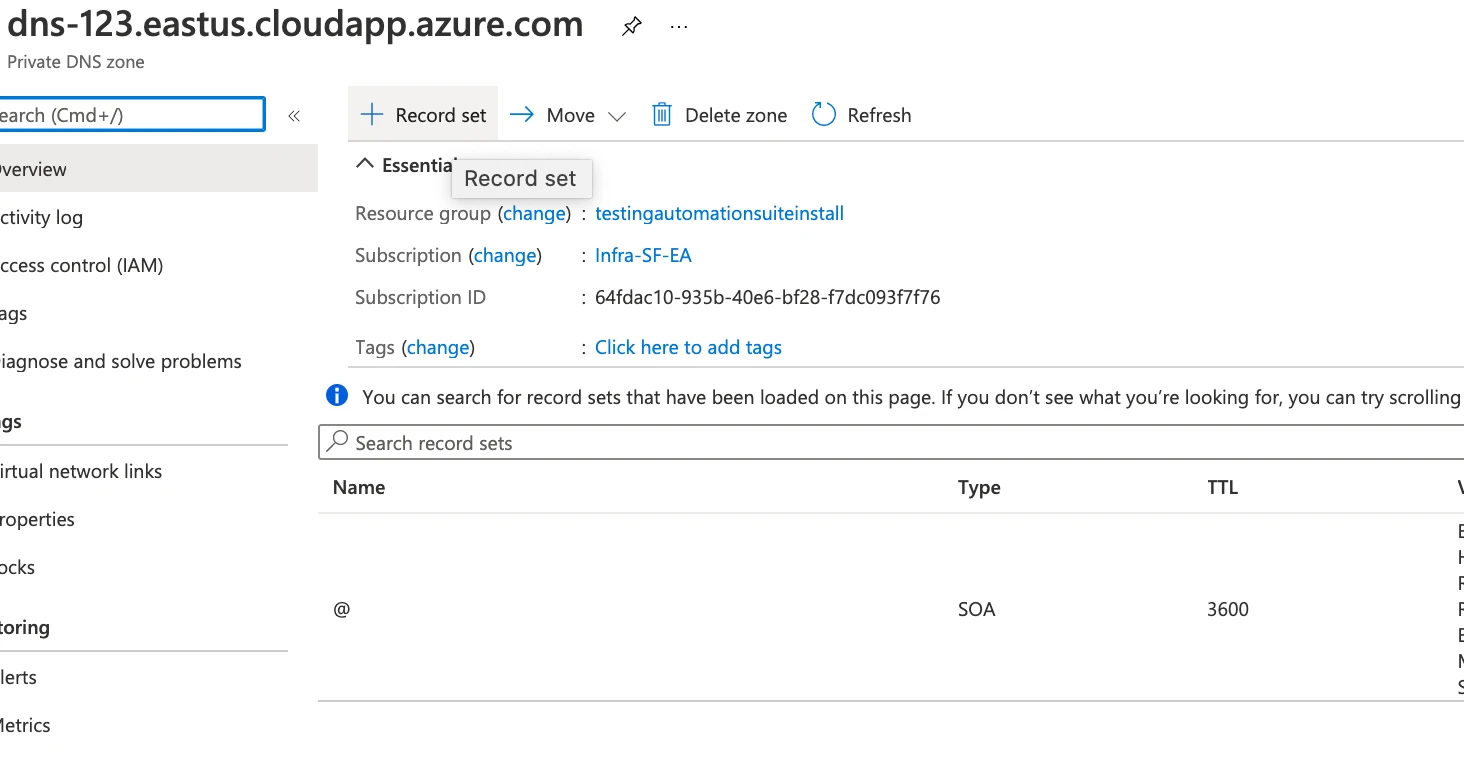Open the Overview menu item

tap(159, 169)
